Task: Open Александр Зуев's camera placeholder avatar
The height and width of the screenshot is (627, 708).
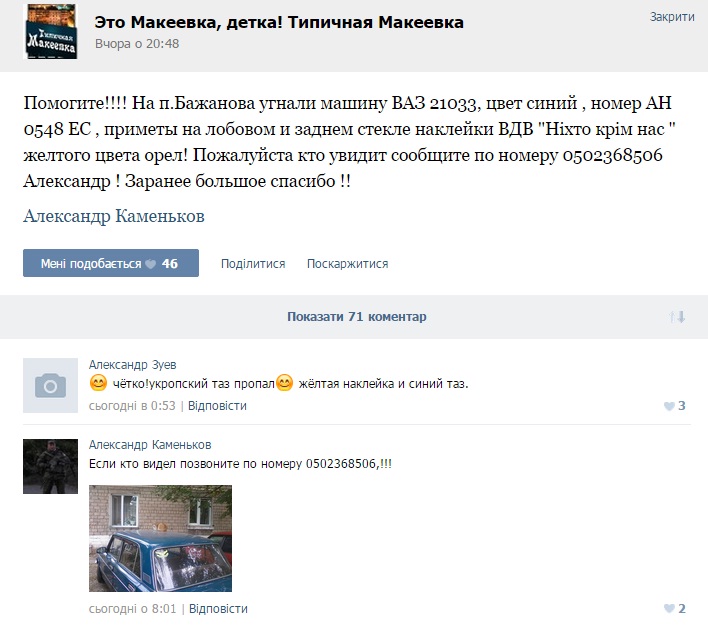Action: 51,385
